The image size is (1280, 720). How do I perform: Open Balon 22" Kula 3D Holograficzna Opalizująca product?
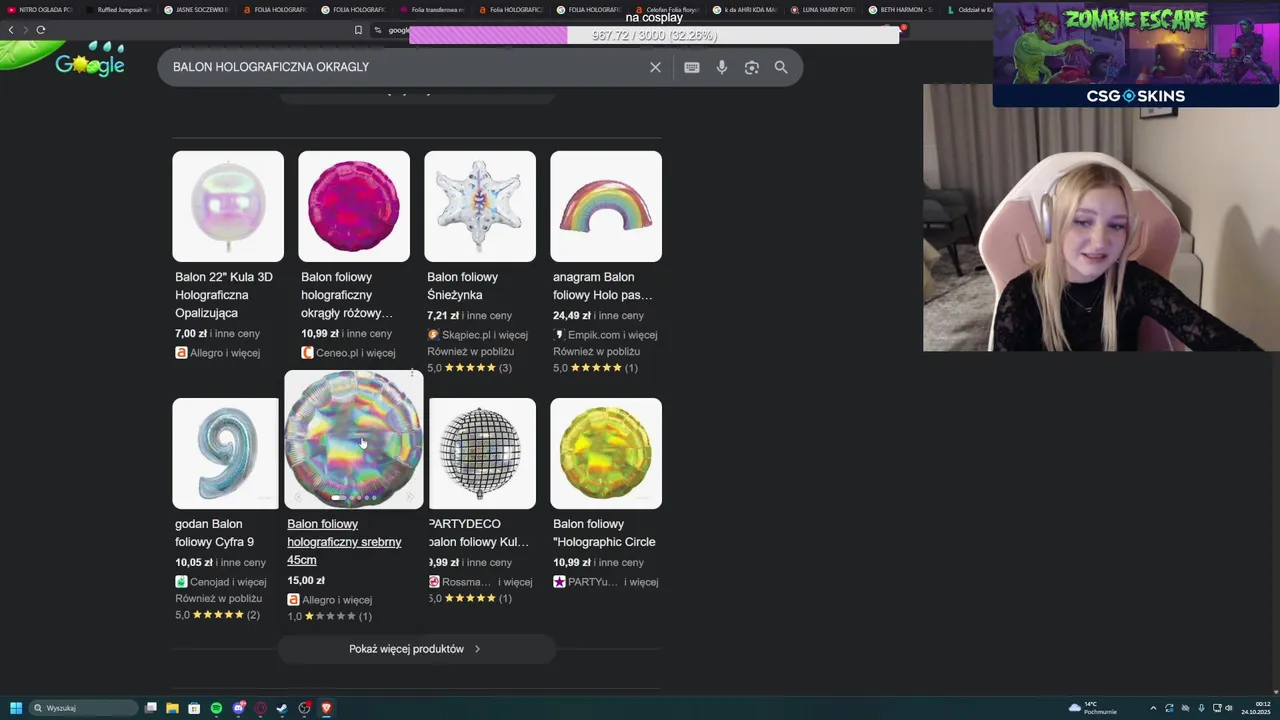224,295
